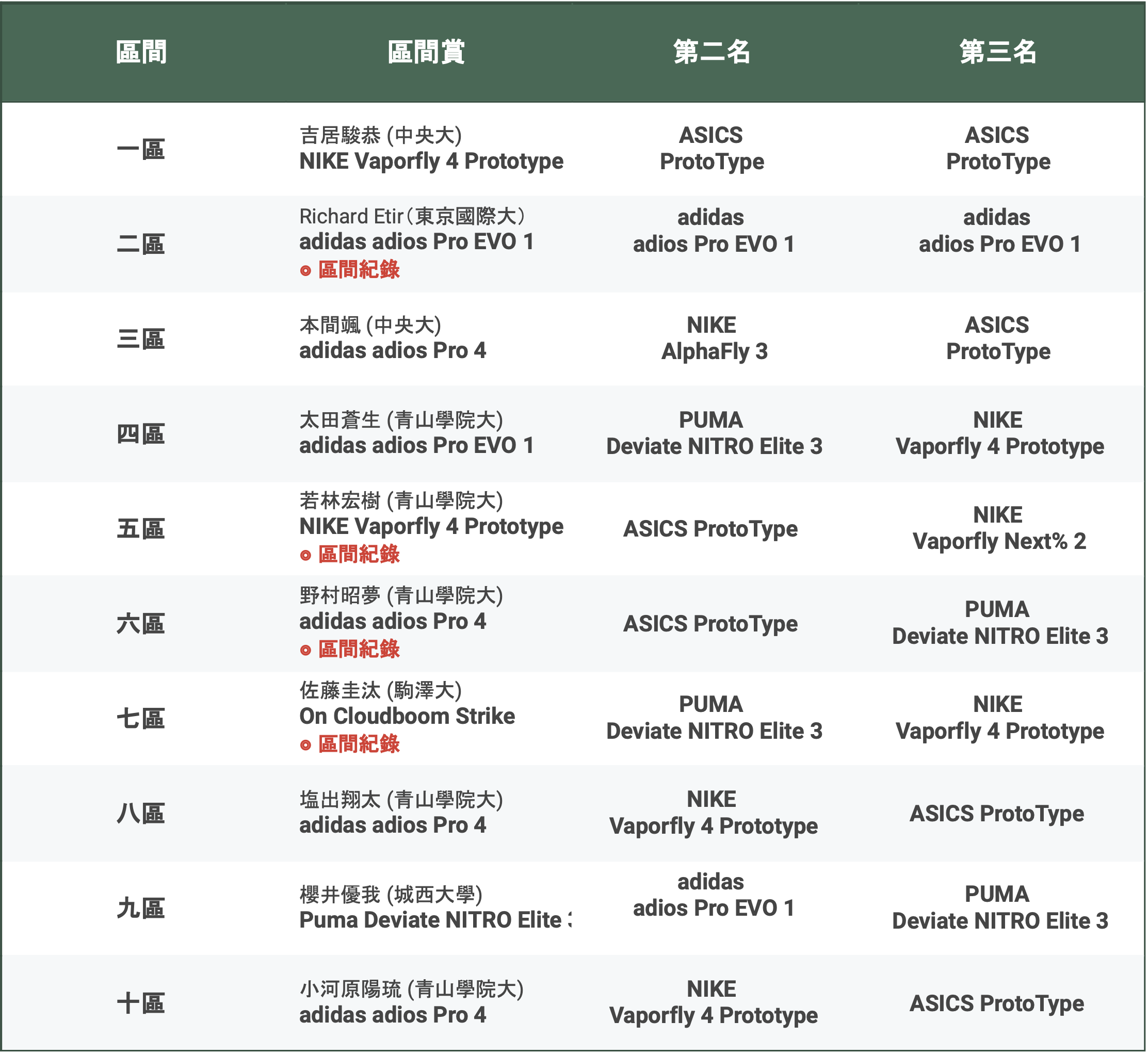Click the red record icon in 七區 row
The image size is (1148, 1054).
coord(305,745)
